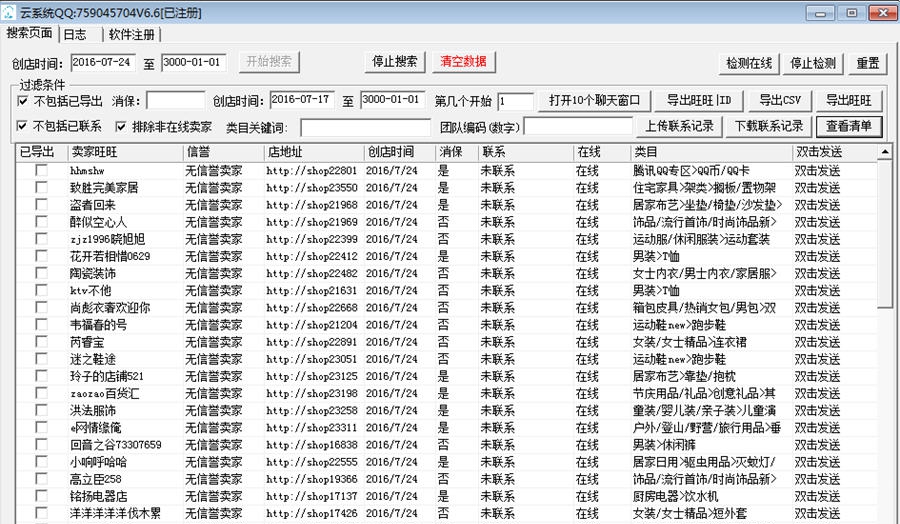
Task: Sort by 信誉 column header
Action: coord(223,152)
